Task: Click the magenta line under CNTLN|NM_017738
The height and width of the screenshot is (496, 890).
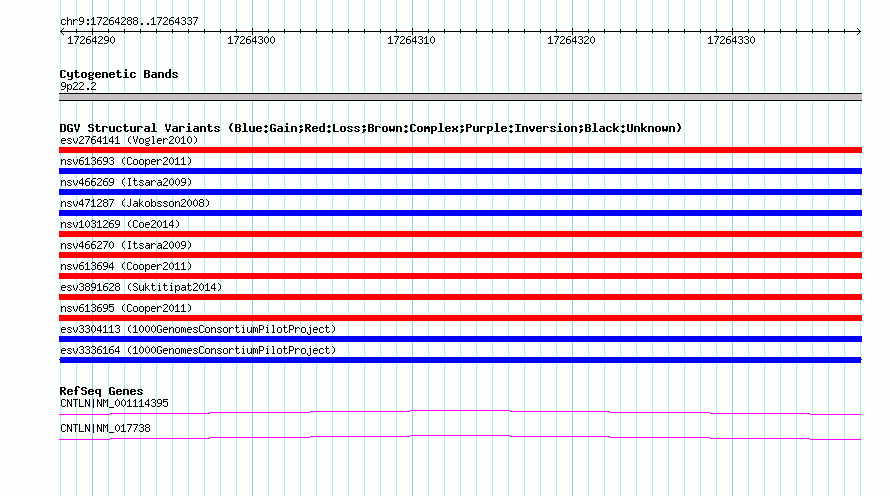Action: (460, 437)
